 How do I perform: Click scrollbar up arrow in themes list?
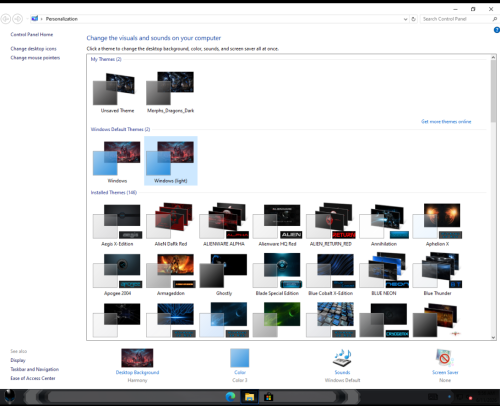pos(493,58)
